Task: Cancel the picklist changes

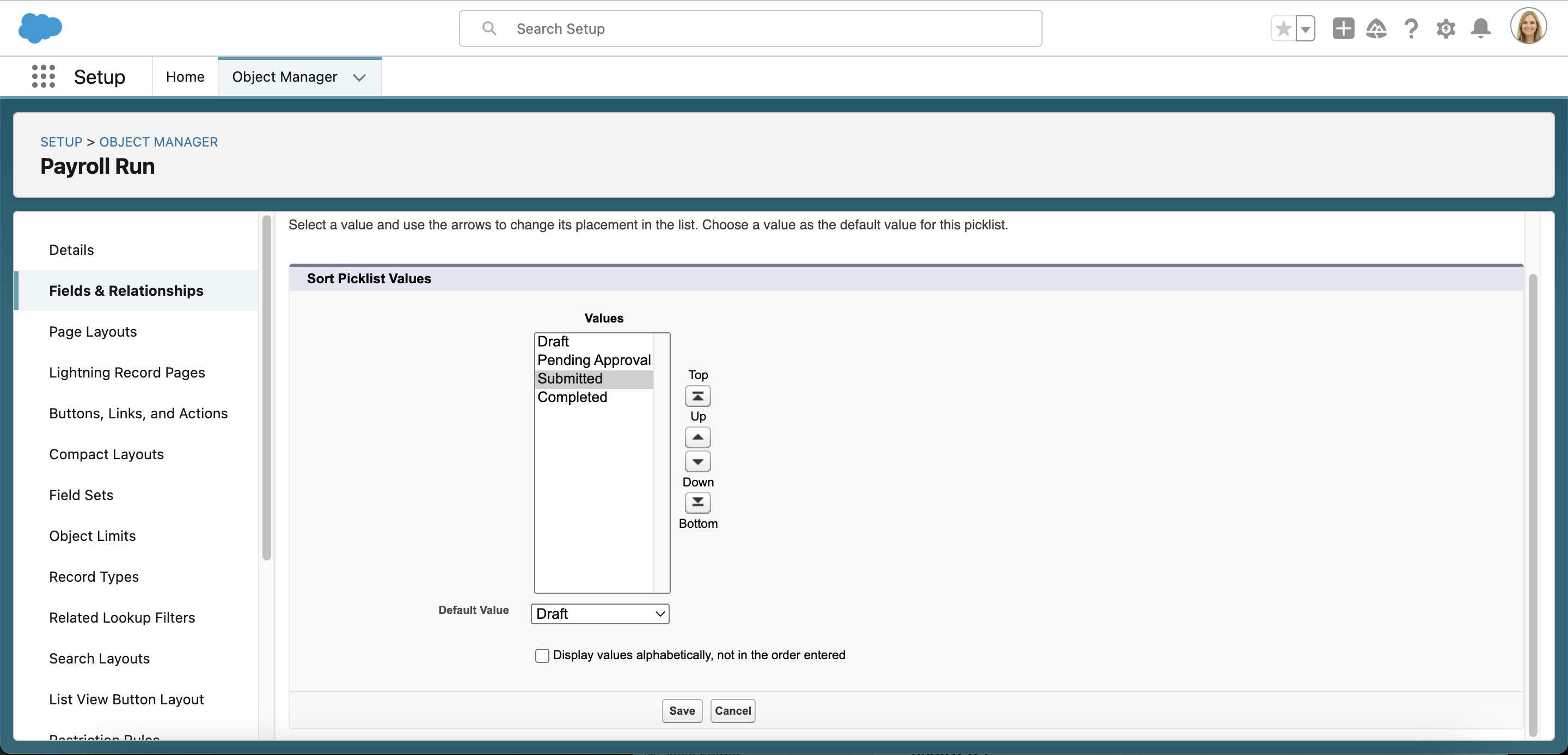Action: [732, 710]
